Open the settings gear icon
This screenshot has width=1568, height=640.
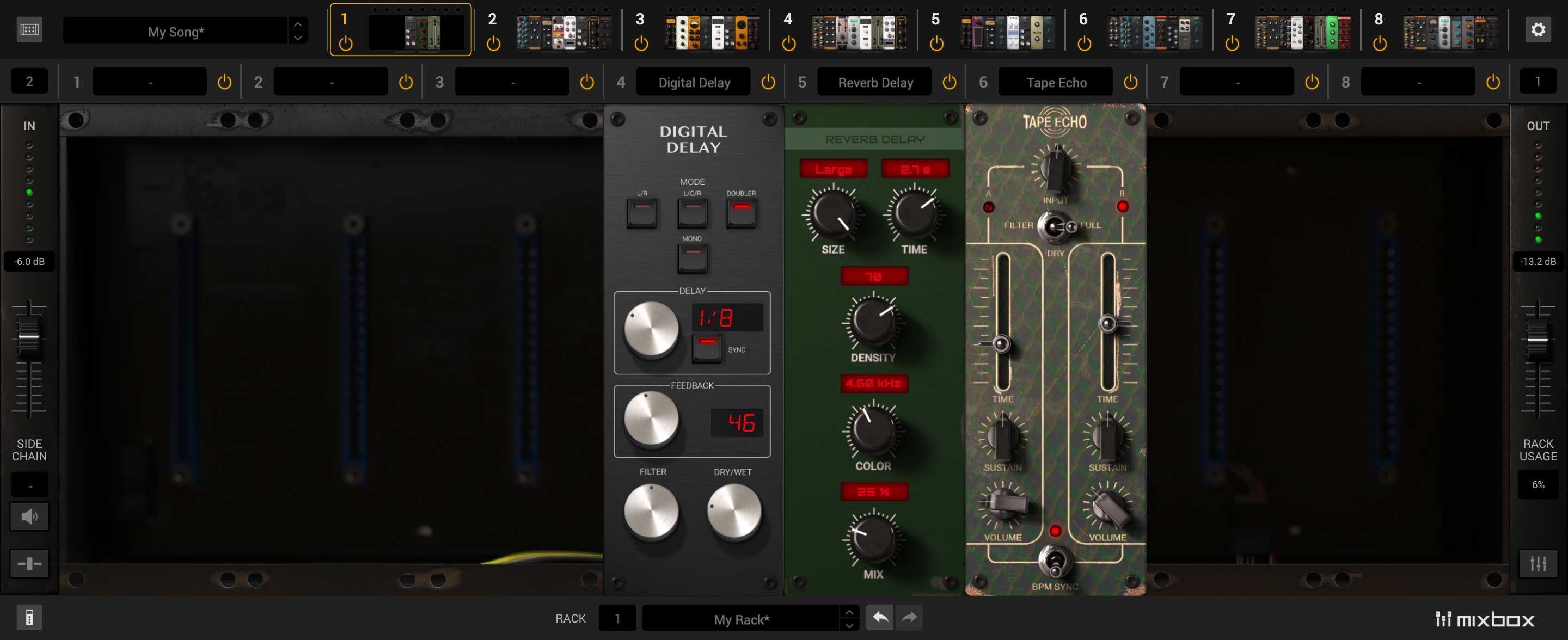[x=1538, y=29]
